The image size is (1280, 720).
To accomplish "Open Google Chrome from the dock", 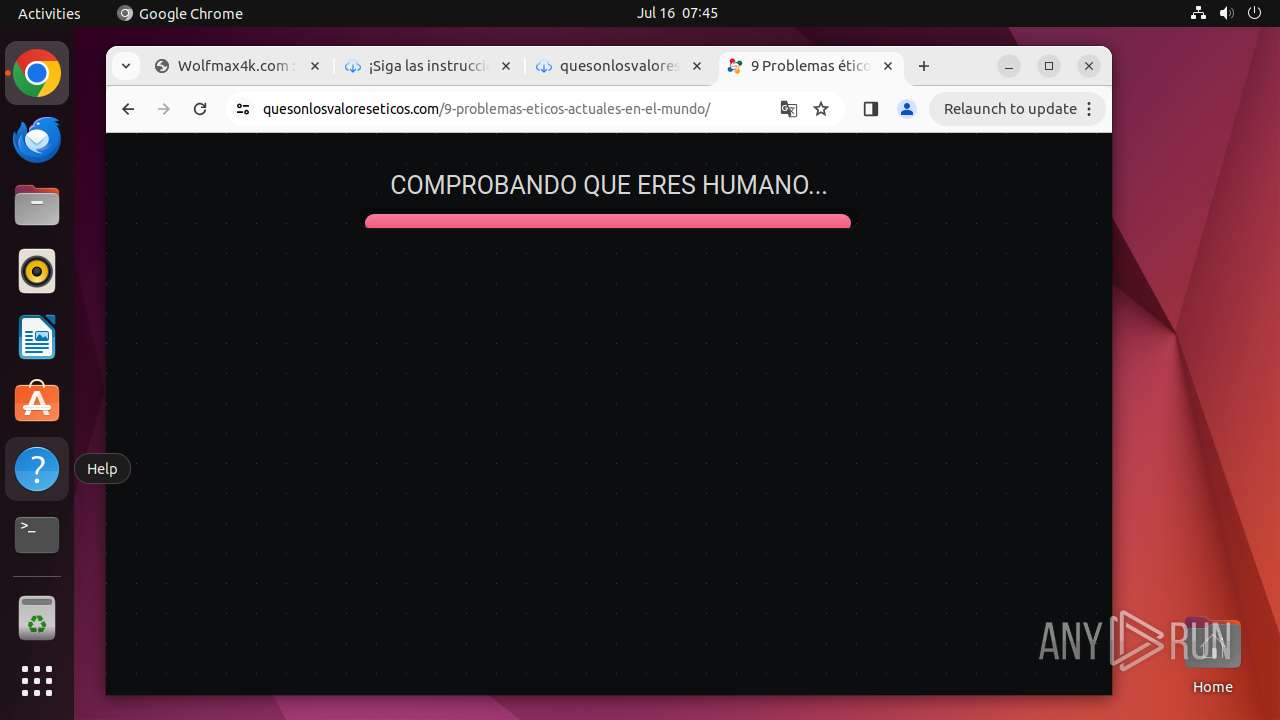I will [x=37, y=73].
